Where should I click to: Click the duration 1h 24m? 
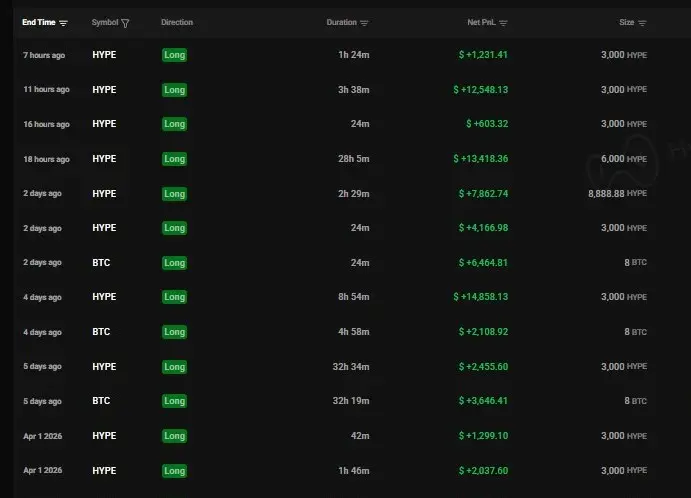pyautogui.click(x=353, y=55)
